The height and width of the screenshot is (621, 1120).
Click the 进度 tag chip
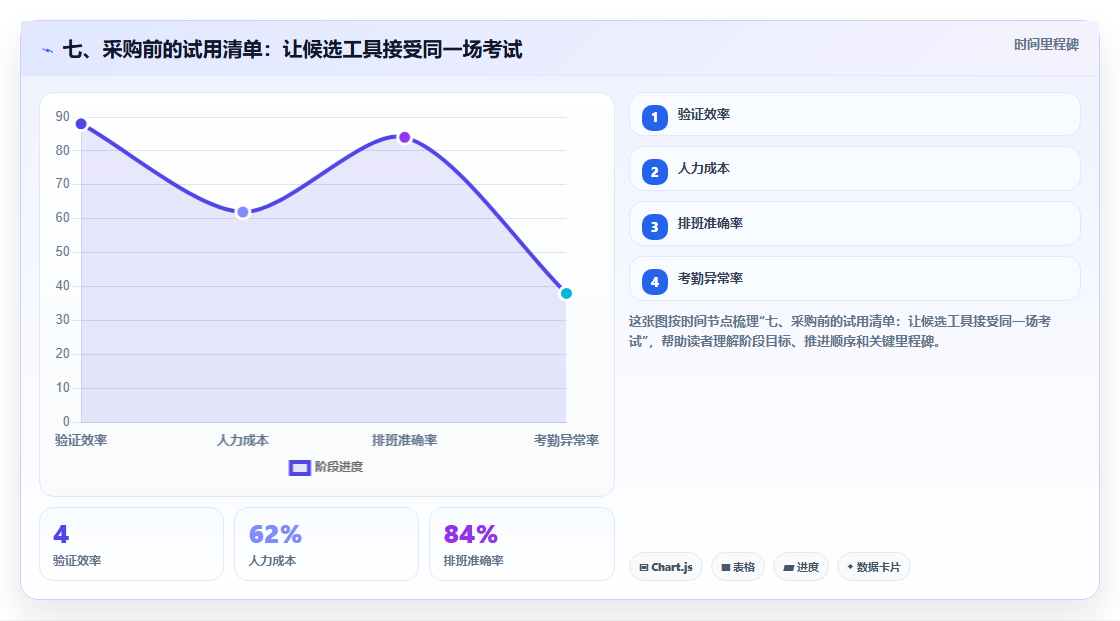801,567
